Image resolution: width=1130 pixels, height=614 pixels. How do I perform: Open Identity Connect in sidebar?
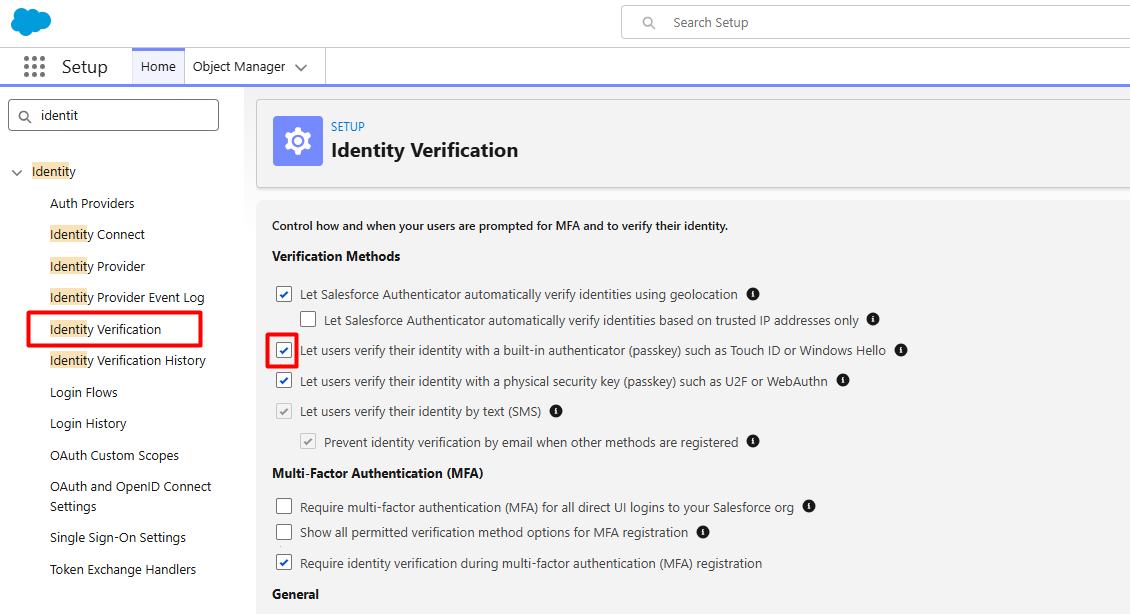(x=97, y=234)
